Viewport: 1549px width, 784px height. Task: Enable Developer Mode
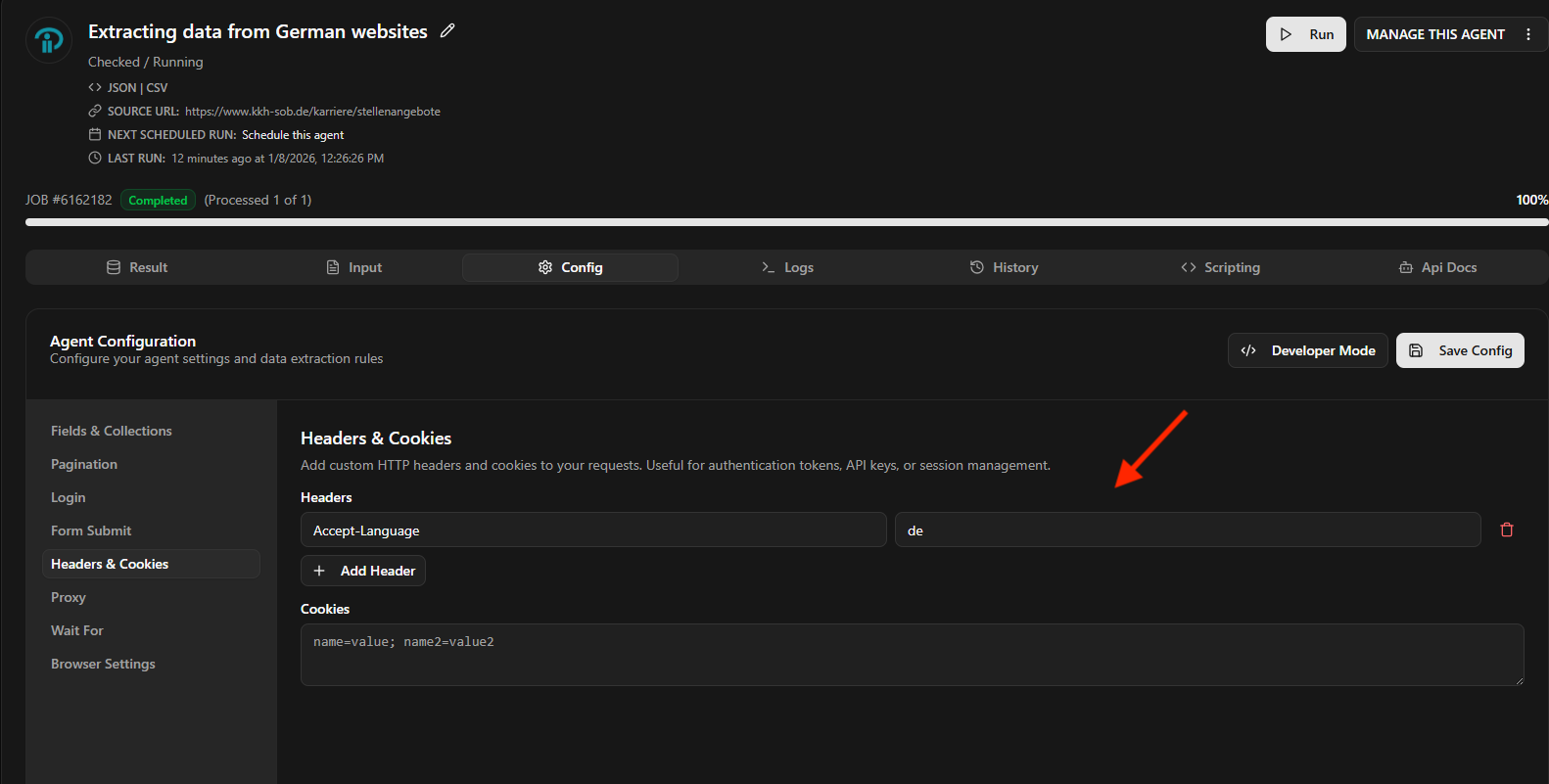click(x=1307, y=350)
